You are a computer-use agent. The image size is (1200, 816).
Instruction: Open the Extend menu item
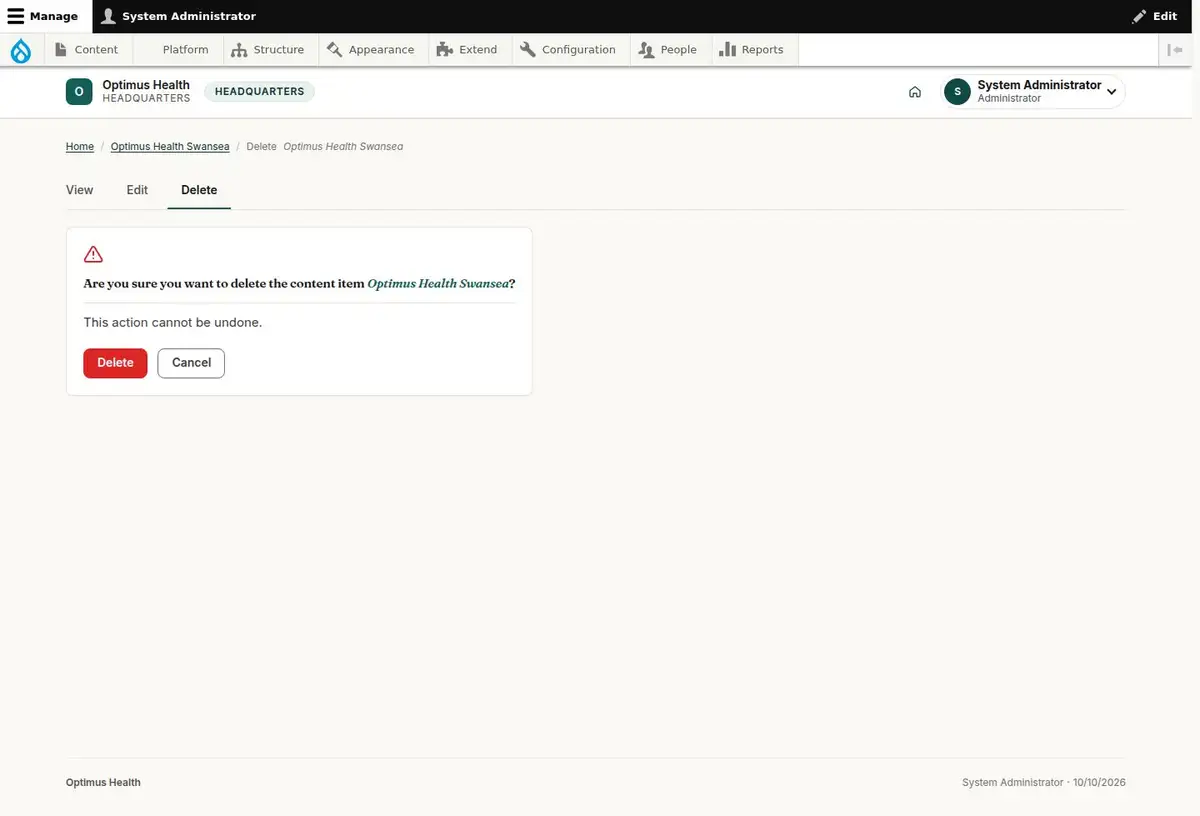pos(468,50)
